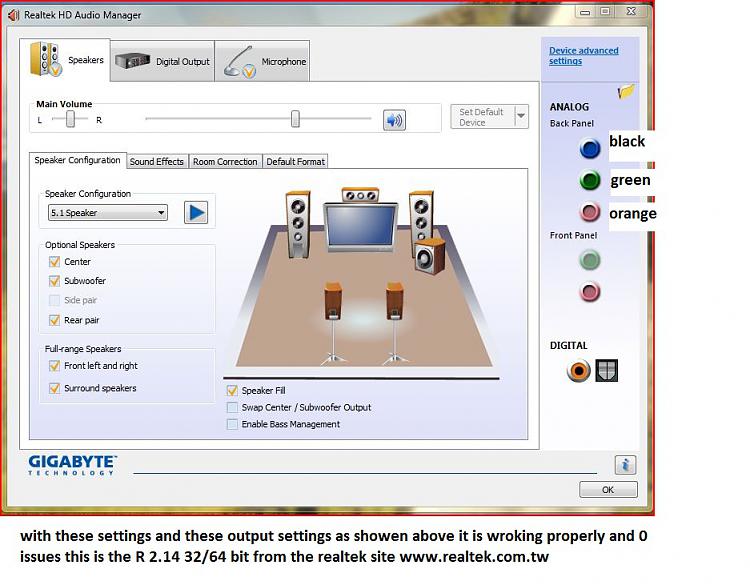The width and height of the screenshot is (750, 585).
Task: Open the 5.1 Speaker configuration dropdown
Action: [108, 212]
